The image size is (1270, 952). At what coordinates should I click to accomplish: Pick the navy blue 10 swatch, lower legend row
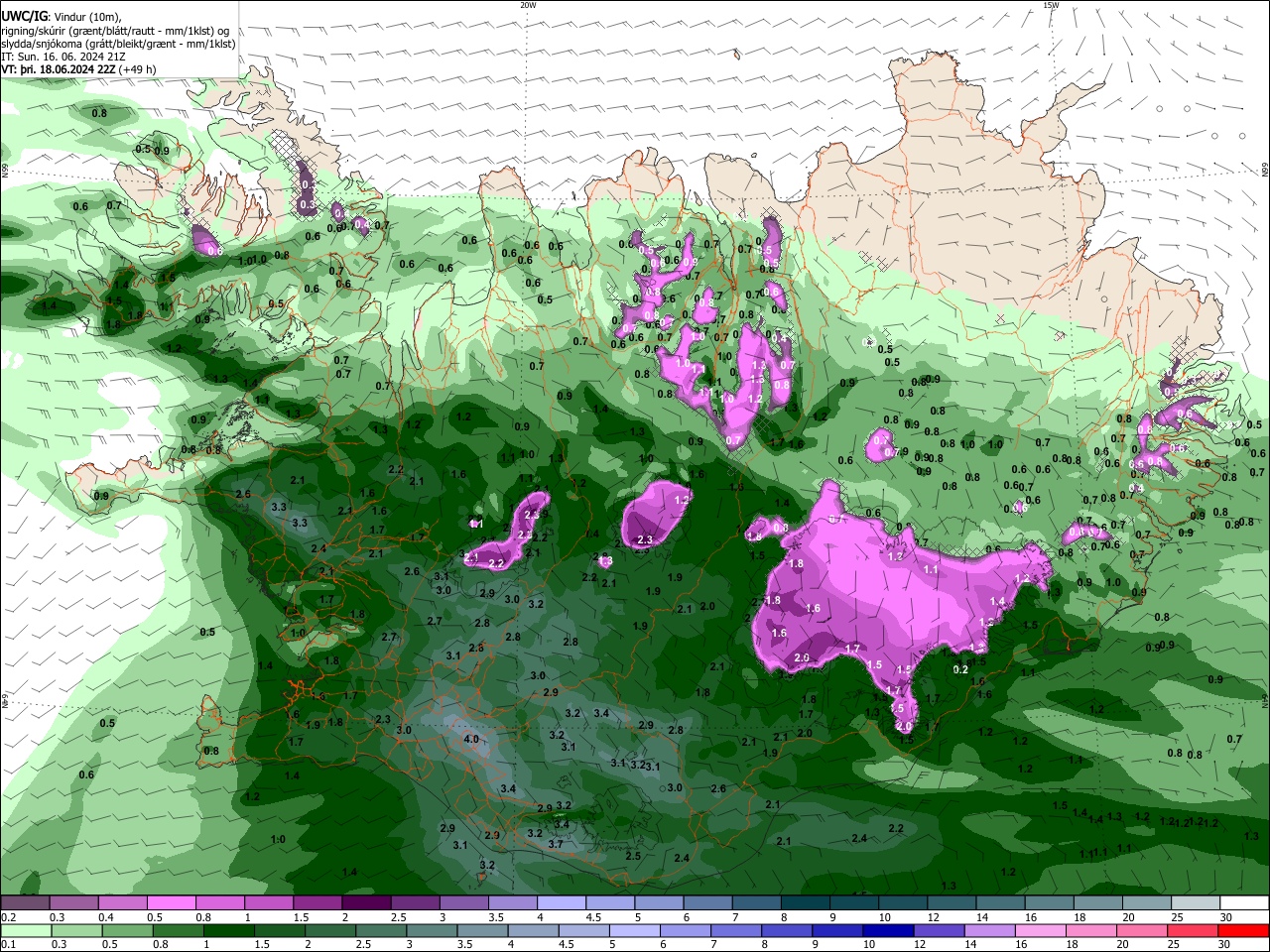[x=886, y=931]
